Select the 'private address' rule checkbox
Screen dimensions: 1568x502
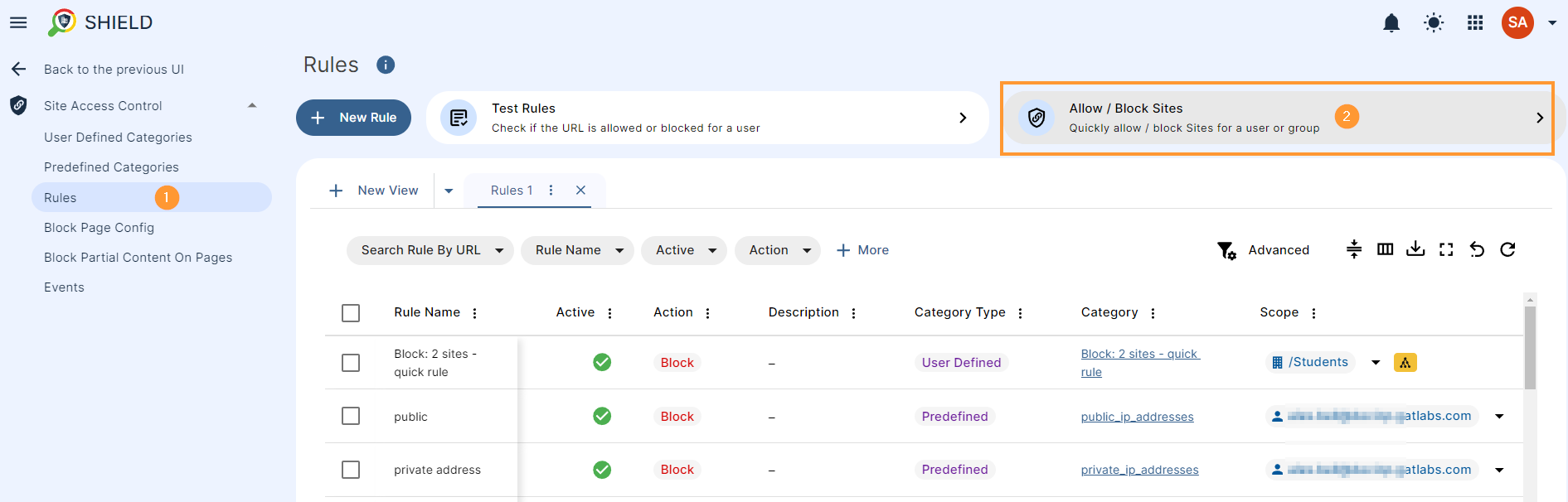coord(351,470)
